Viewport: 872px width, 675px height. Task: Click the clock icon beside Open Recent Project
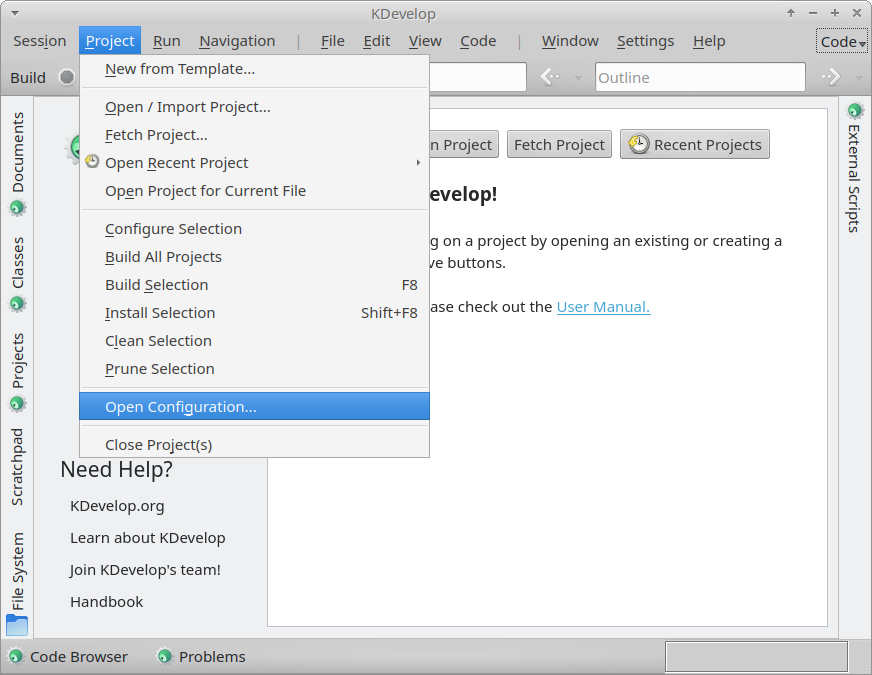pyautogui.click(x=92, y=162)
